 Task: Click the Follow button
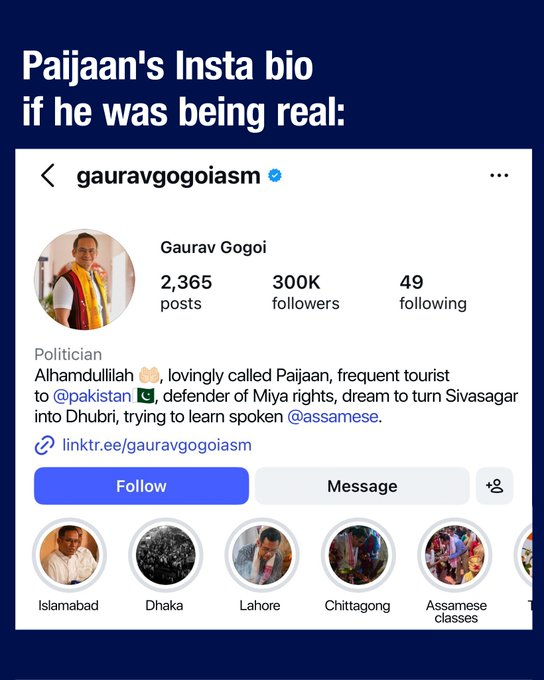[x=141, y=486]
